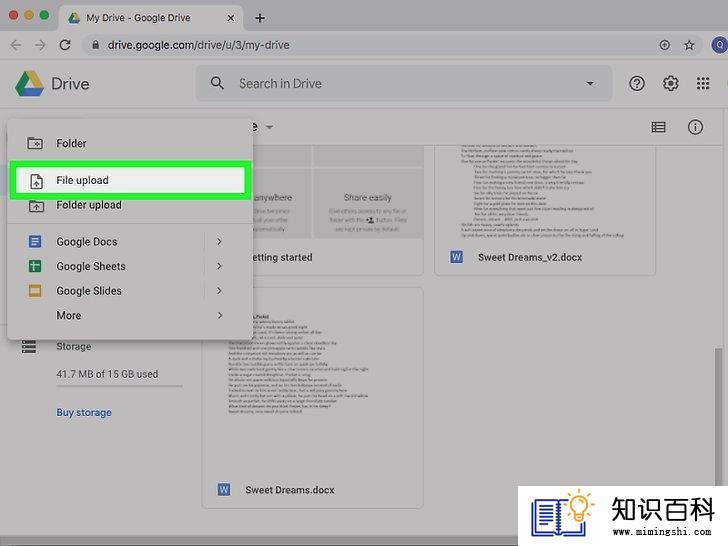
Task: Click the File upload page icon
Action: pos(36,181)
